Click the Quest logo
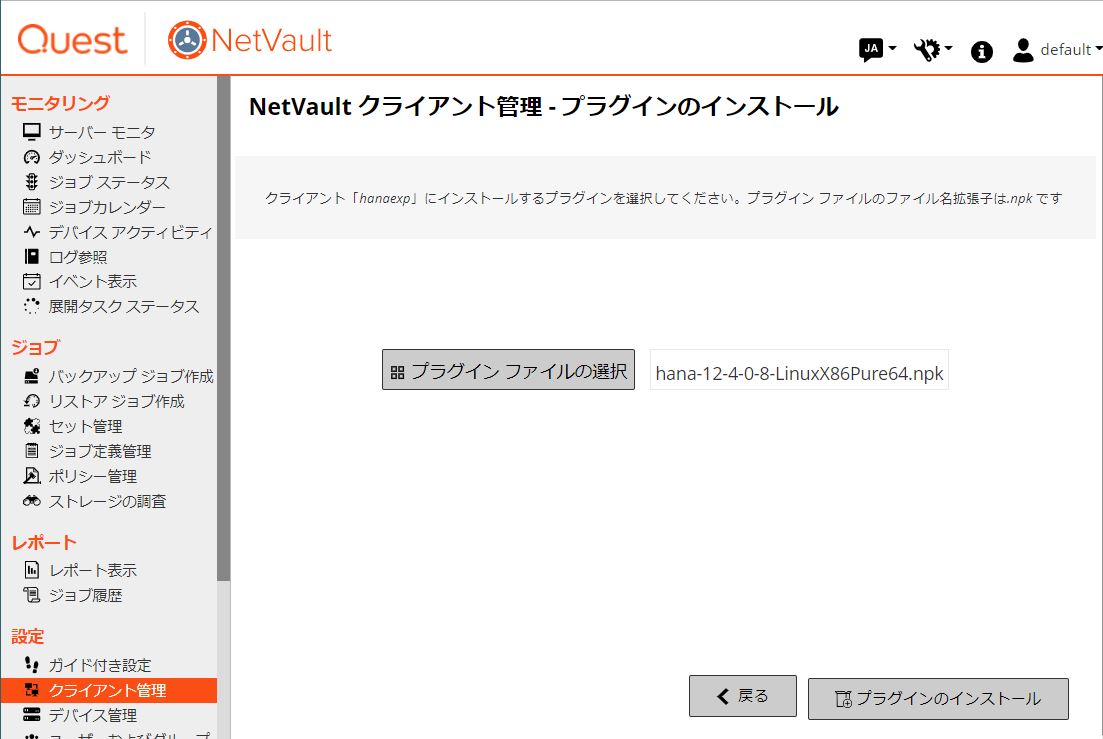 point(72,39)
